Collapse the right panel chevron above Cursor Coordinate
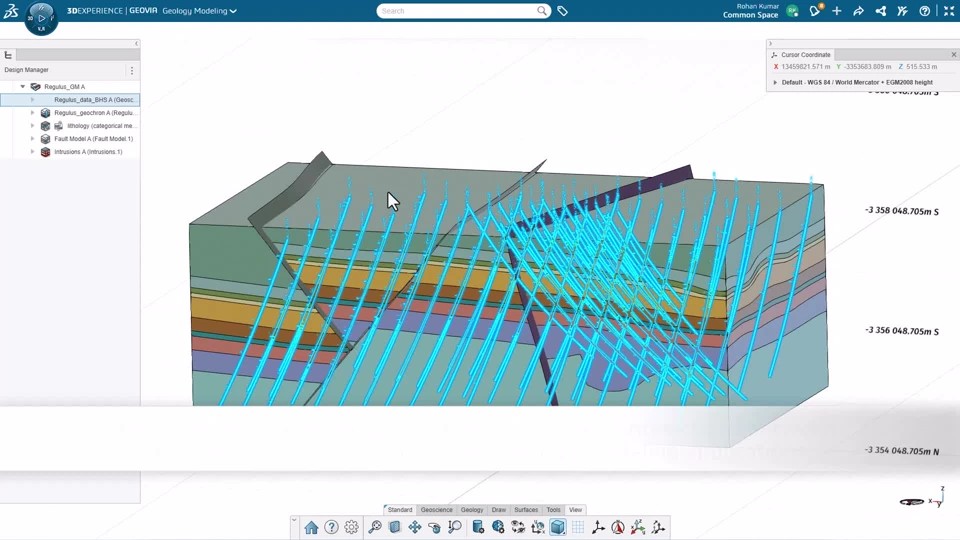The image size is (960, 540). click(x=770, y=43)
